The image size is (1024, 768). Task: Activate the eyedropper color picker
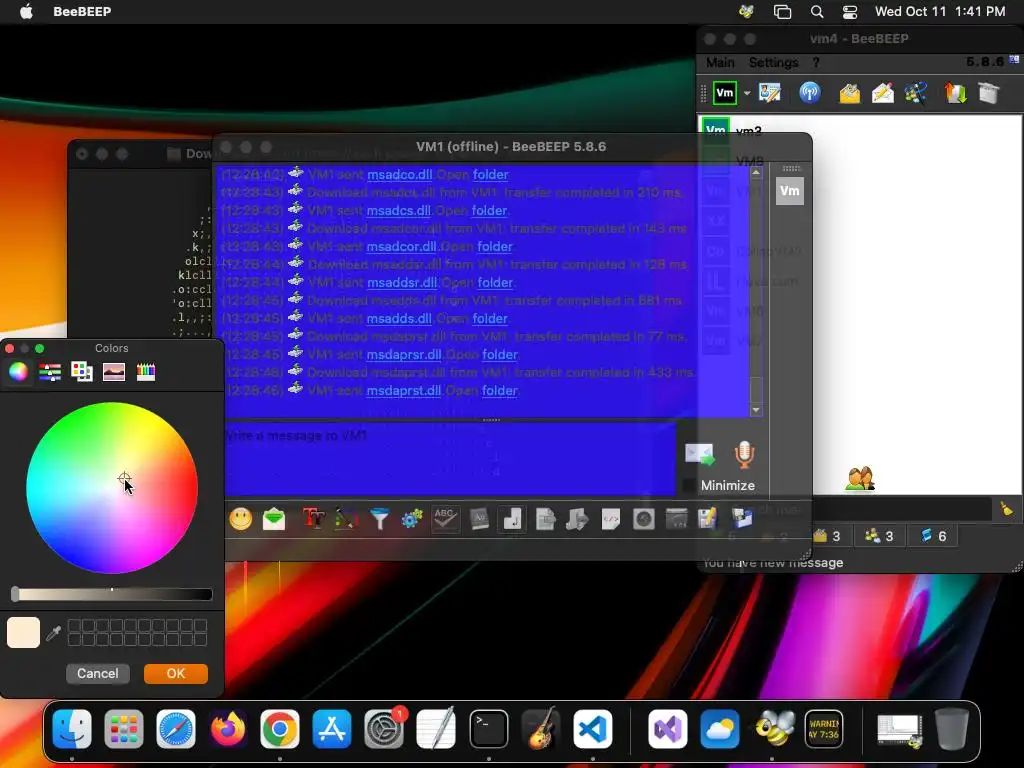(54, 632)
